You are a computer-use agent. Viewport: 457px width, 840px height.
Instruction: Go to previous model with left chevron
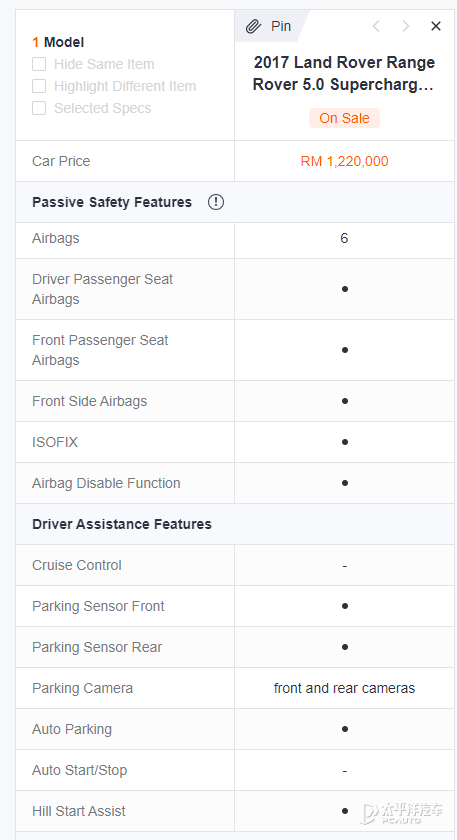tap(376, 26)
